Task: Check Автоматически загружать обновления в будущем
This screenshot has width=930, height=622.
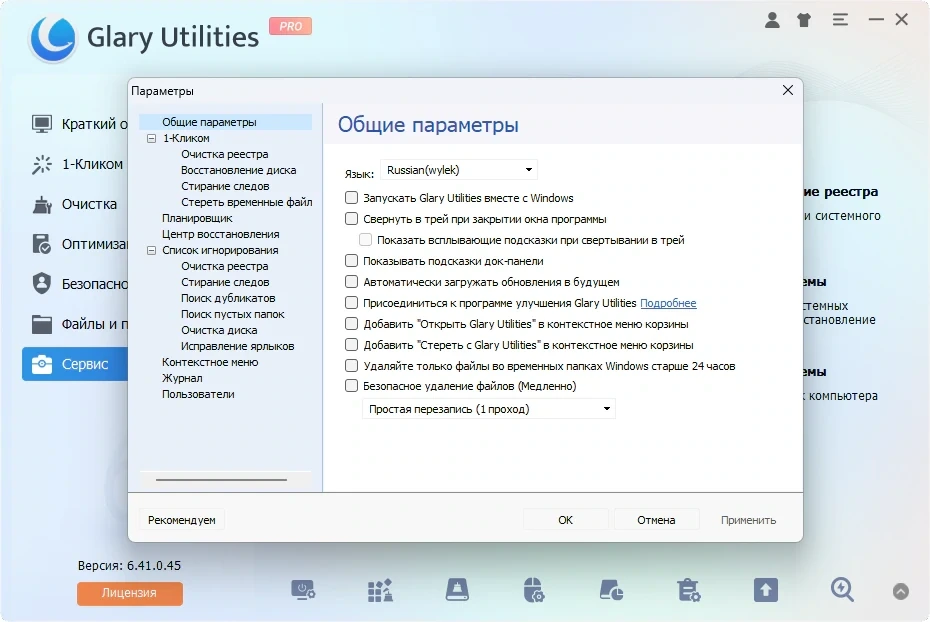Action: coord(351,282)
